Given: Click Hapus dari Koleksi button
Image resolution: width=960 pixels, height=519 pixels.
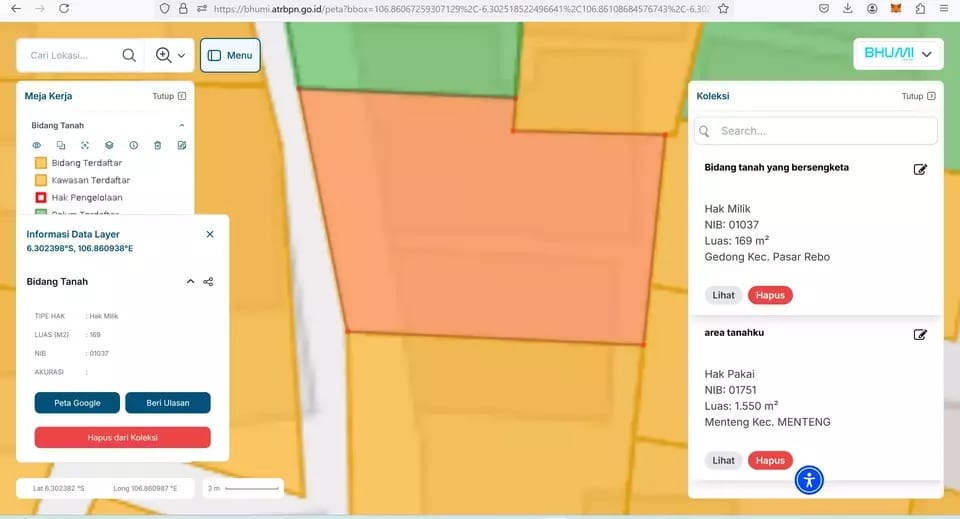Looking at the screenshot, I should point(122,437).
